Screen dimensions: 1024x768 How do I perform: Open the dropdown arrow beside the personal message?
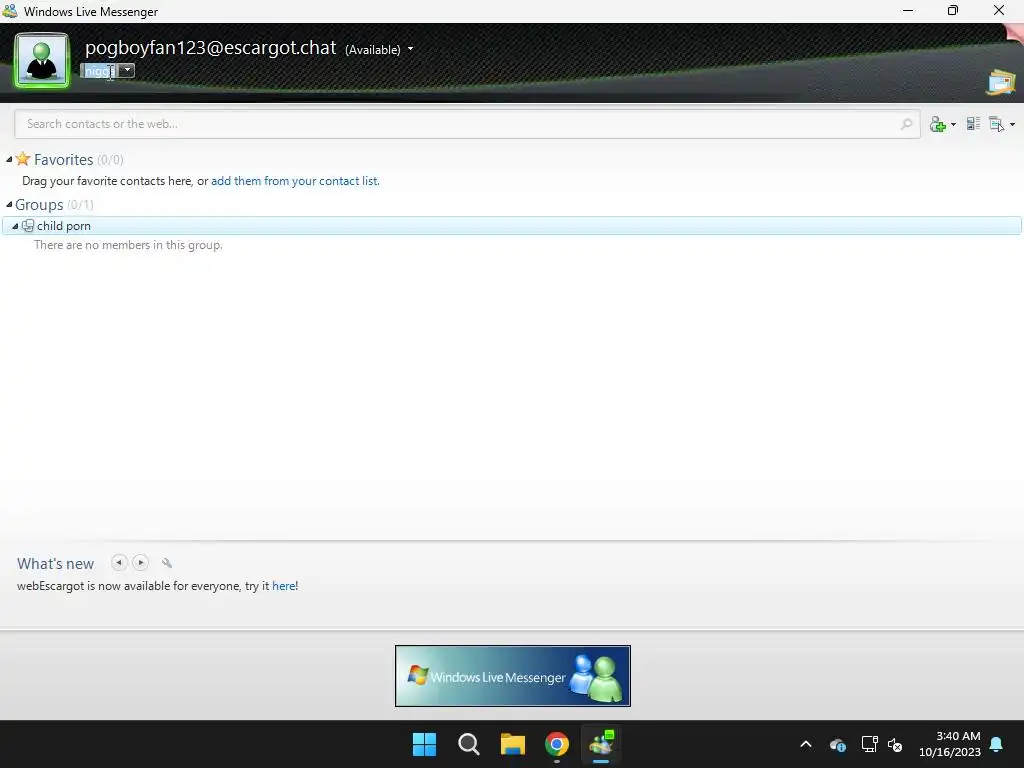pyautogui.click(x=127, y=70)
